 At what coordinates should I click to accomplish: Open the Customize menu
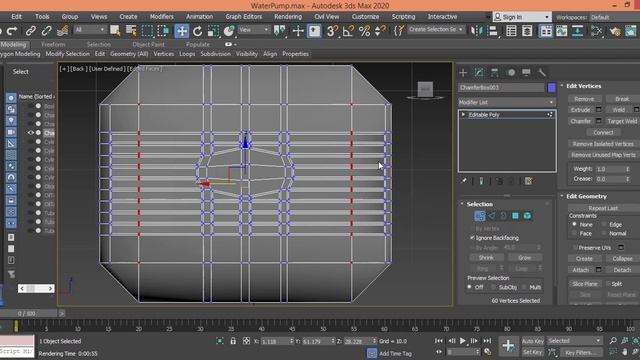(365, 17)
